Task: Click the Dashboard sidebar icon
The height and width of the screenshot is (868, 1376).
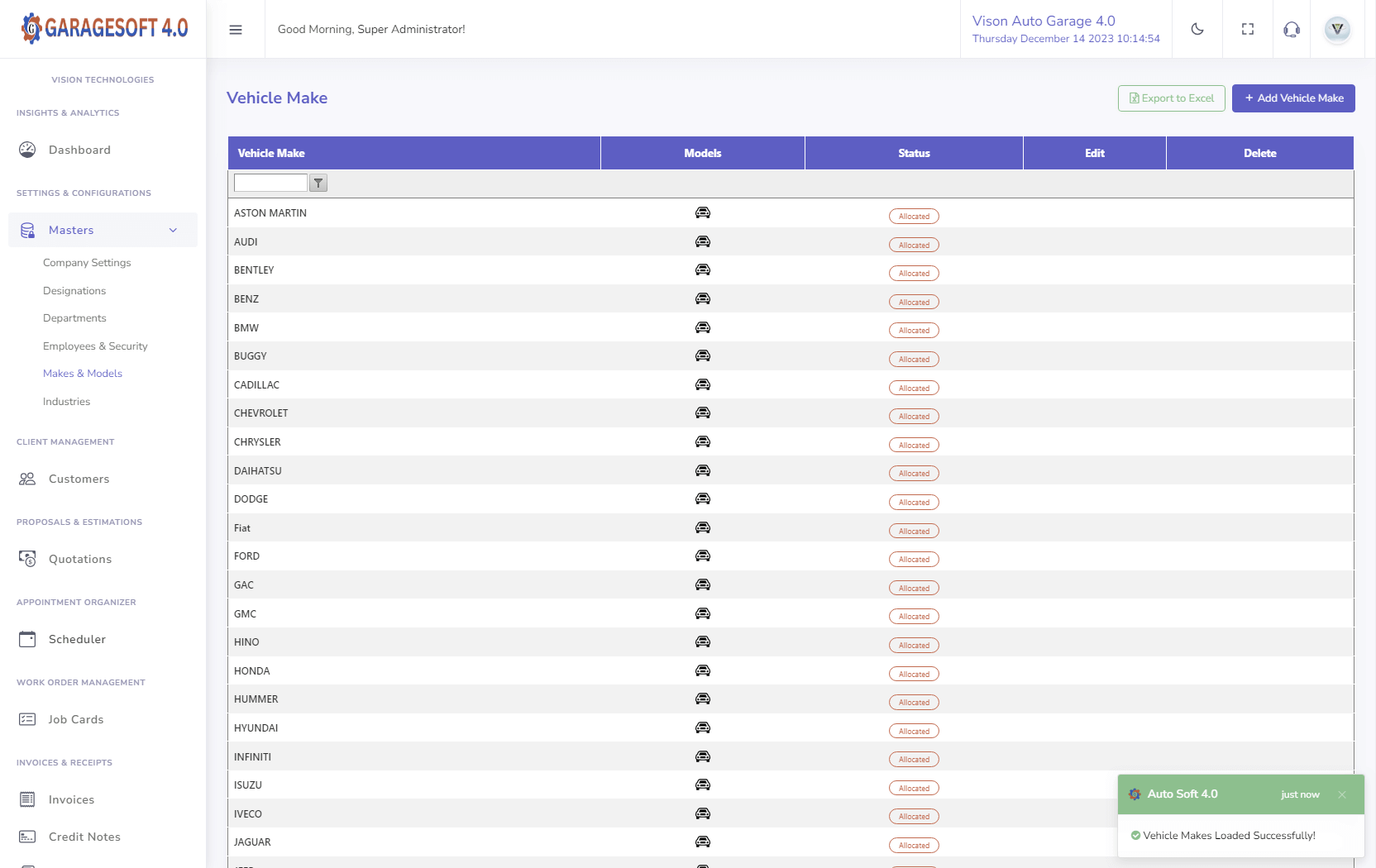Action: [x=27, y=150]
